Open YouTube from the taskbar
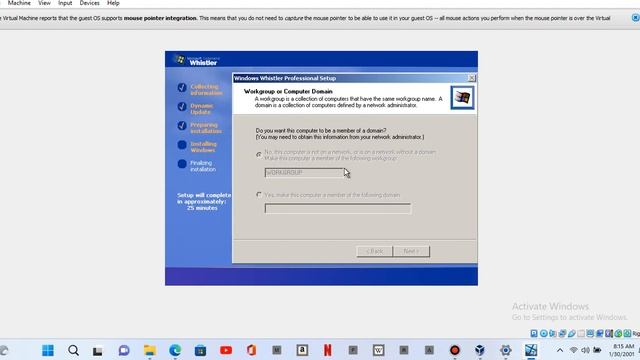640x360 pixels. point(226,350)
